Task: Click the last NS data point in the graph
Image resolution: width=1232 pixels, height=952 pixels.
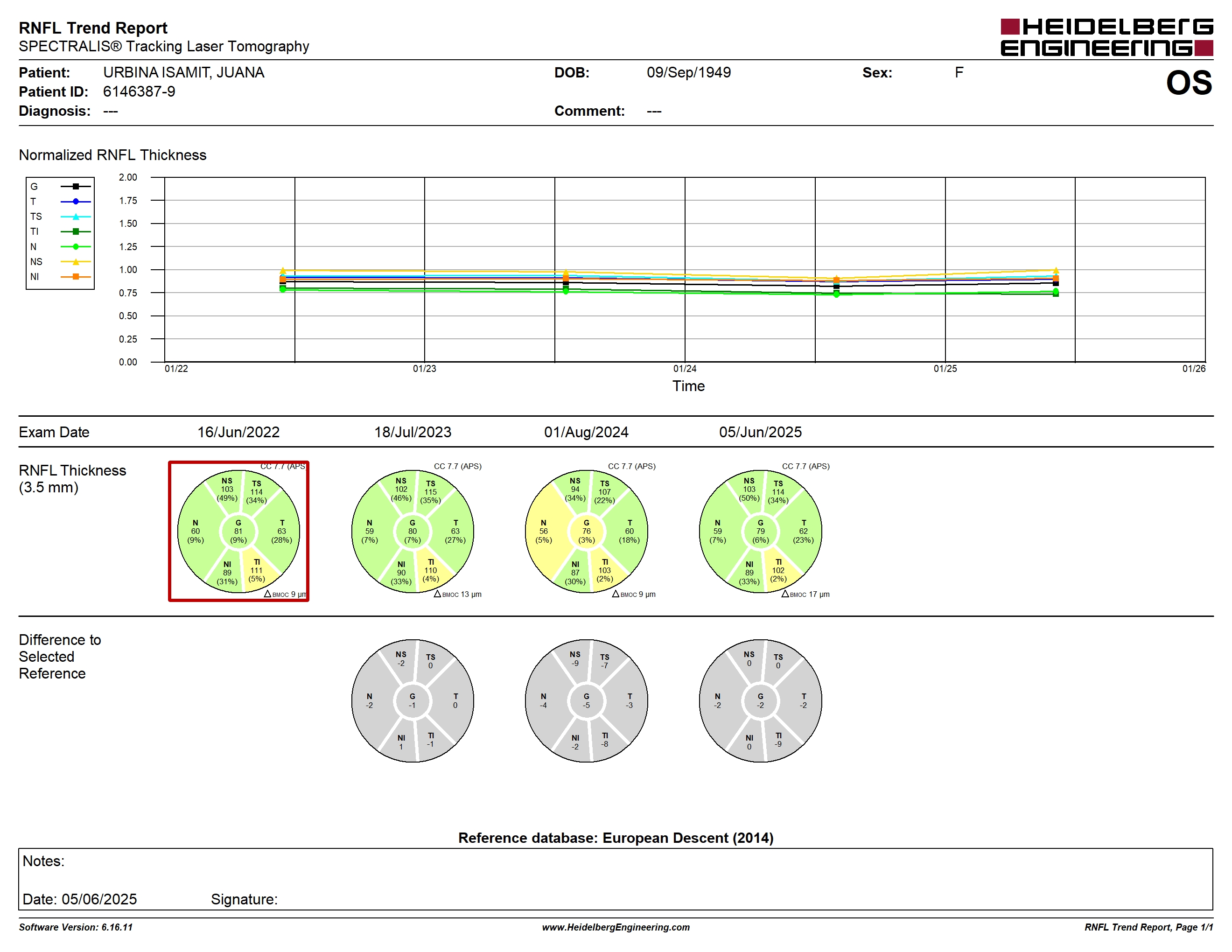Action: 1056,271
